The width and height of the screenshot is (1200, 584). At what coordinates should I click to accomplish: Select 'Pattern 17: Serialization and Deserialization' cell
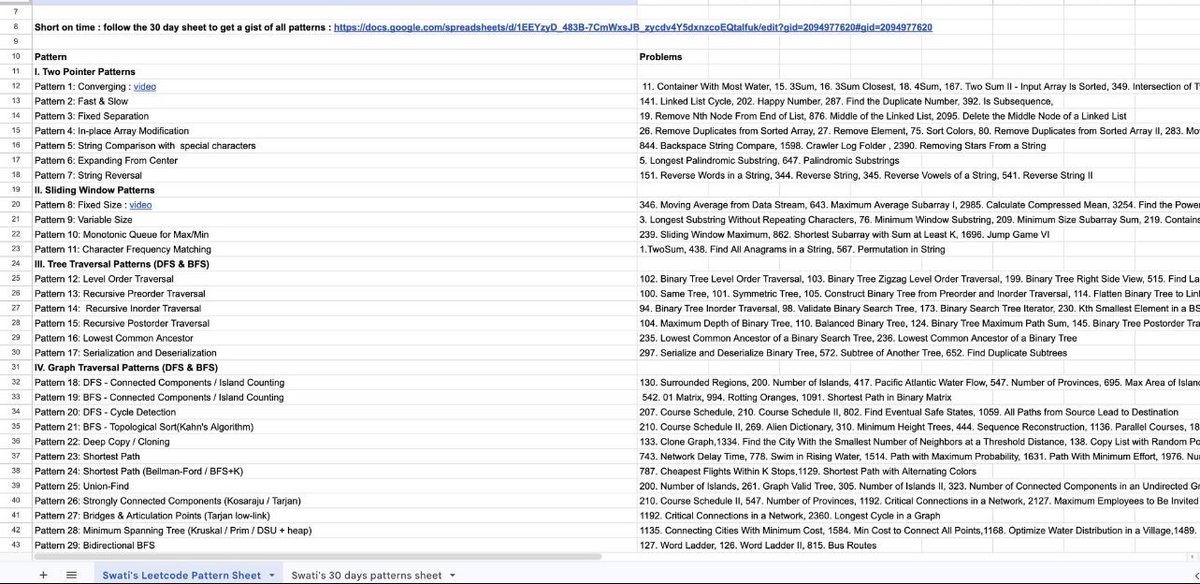(333, 352)
